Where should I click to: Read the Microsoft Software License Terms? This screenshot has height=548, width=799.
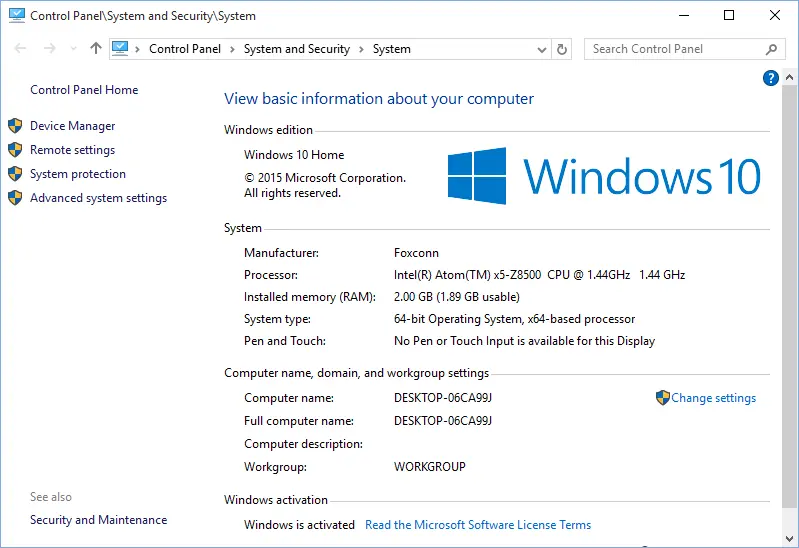pos(478,525)
